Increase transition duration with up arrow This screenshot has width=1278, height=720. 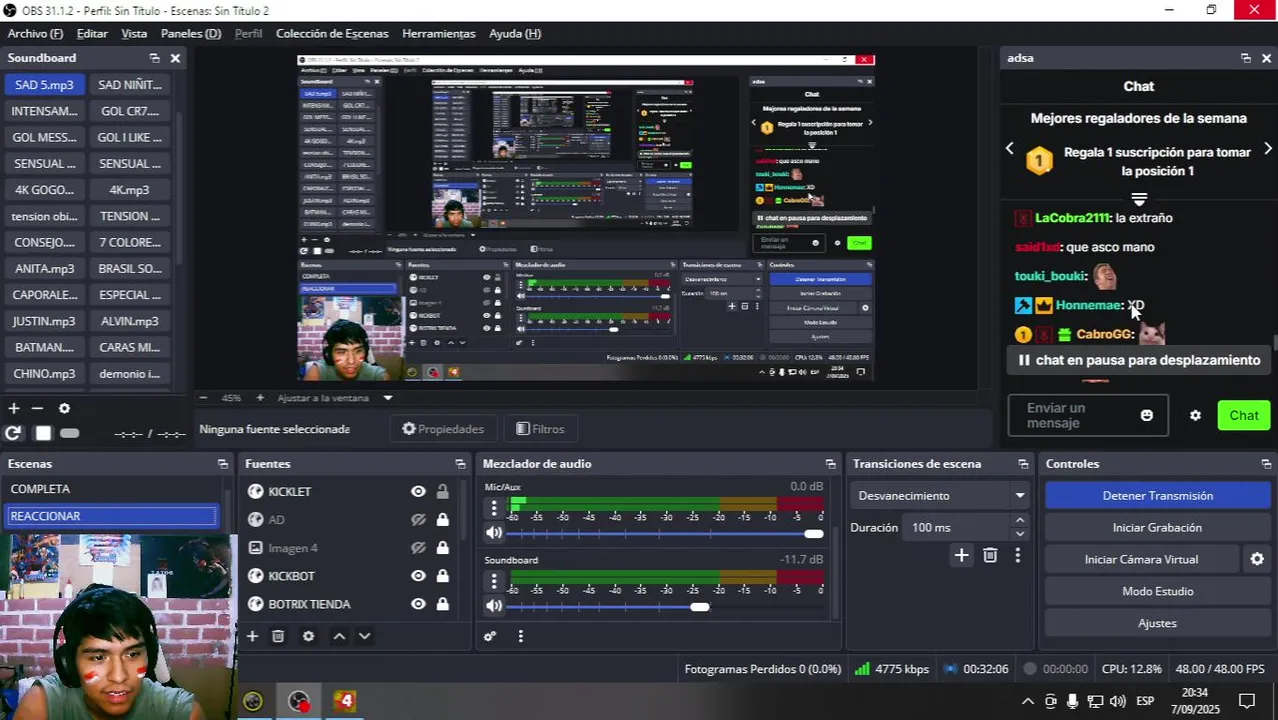coord(1020,520)
